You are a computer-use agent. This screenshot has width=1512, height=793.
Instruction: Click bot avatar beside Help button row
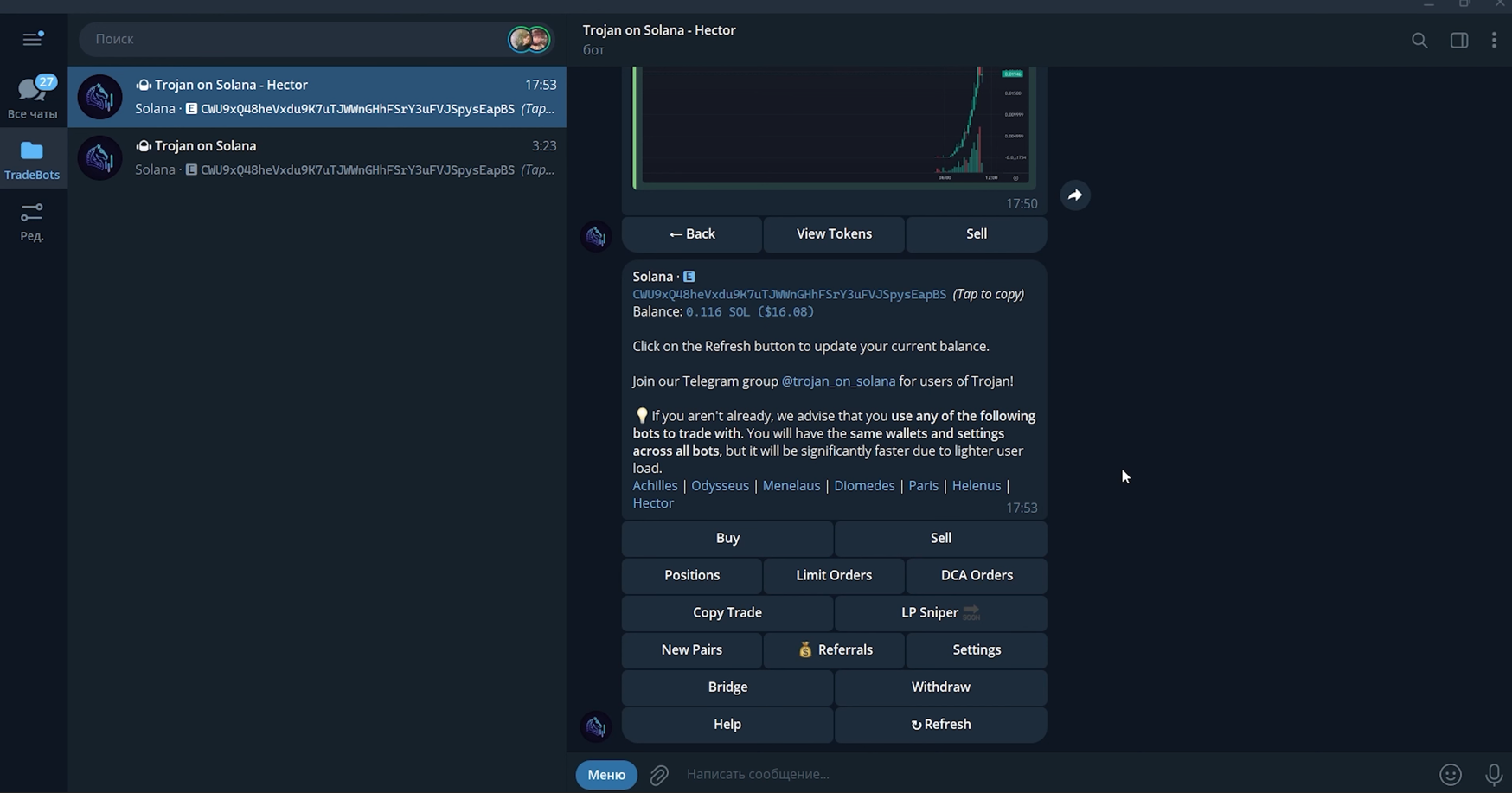(x=596, y=726)
